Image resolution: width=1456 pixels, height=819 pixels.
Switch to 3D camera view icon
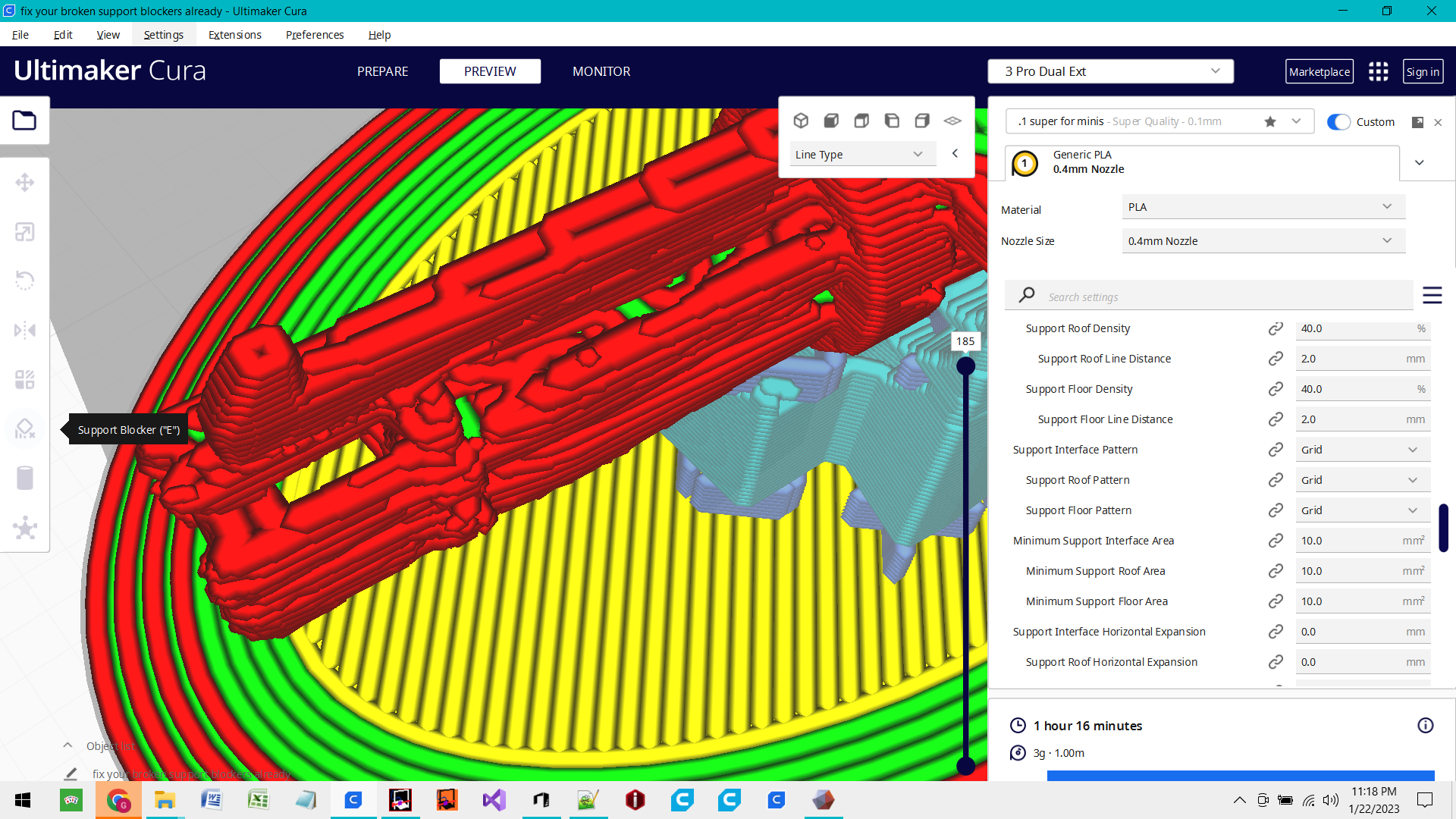point(801,121)
